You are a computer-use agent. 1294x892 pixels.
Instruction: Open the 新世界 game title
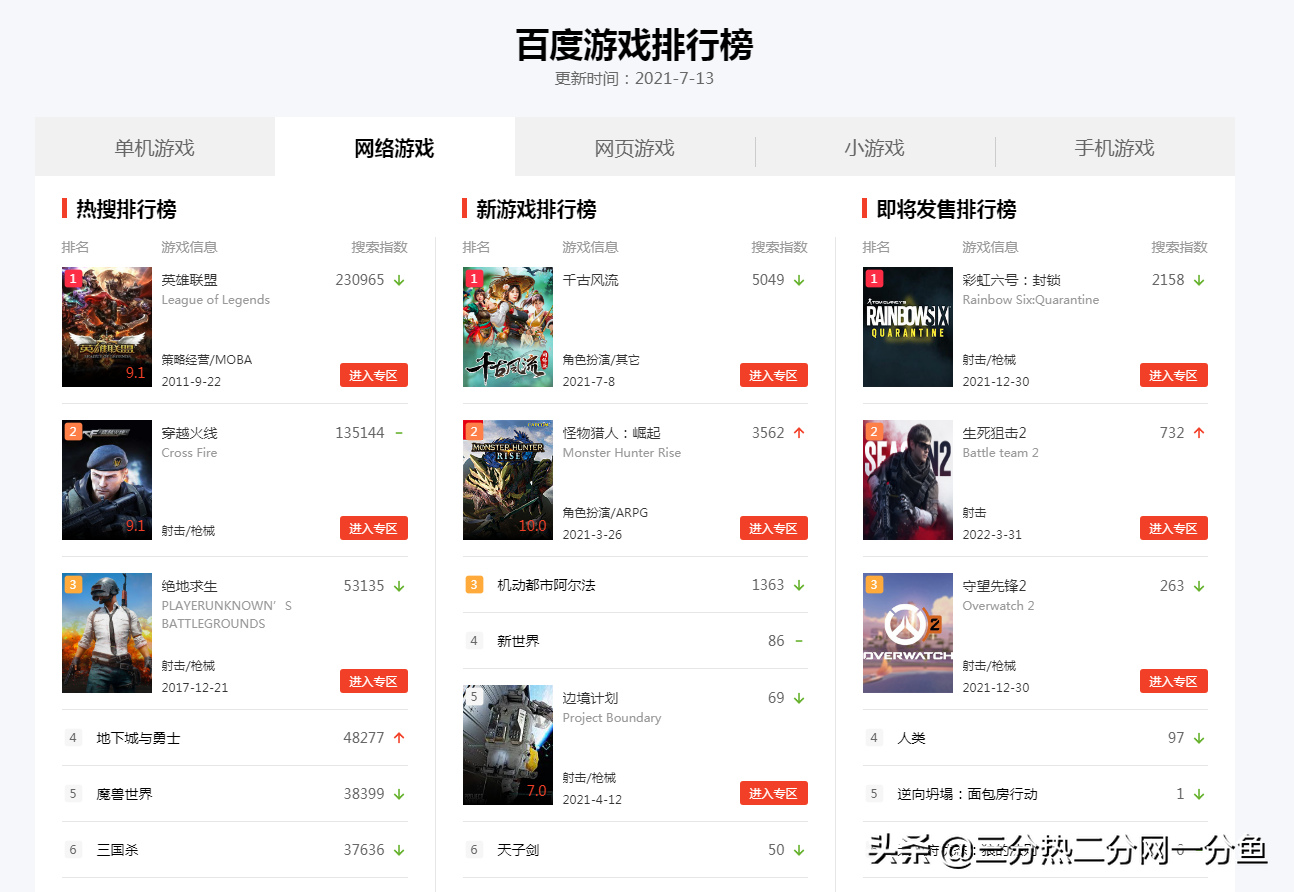[x=518, y=641]
